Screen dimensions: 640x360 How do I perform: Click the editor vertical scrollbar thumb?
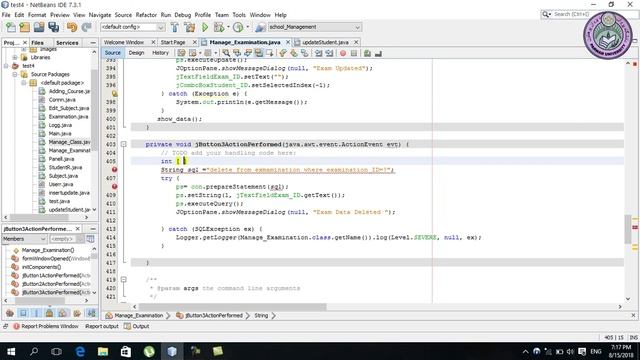tap(628, 229)
